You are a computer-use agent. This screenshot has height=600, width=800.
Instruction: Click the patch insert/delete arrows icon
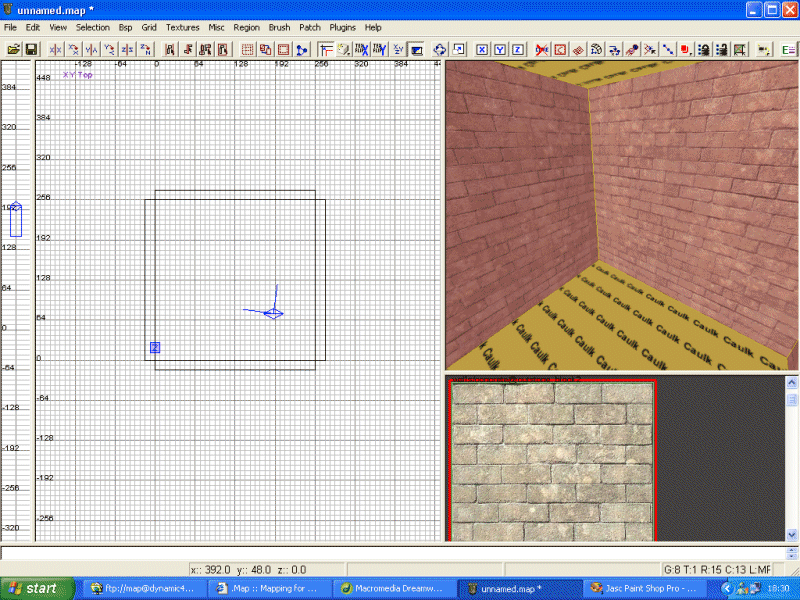pos(614,49)
